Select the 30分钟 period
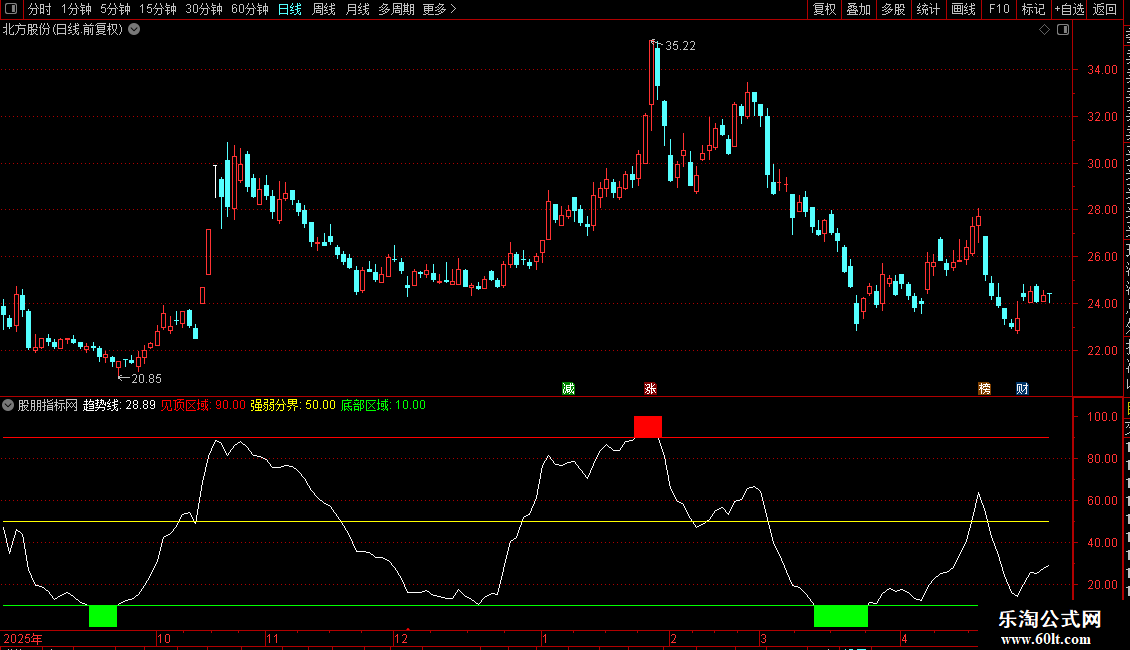 204,9
